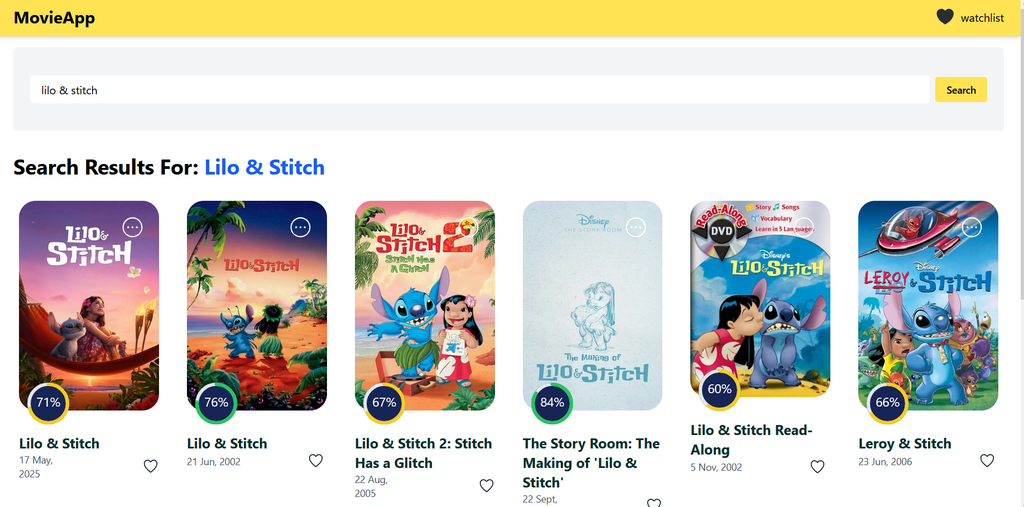The height and width of the screenshot is (507, 1024).
Task: Open The Story Room movie title link
Action: (591, 463)
